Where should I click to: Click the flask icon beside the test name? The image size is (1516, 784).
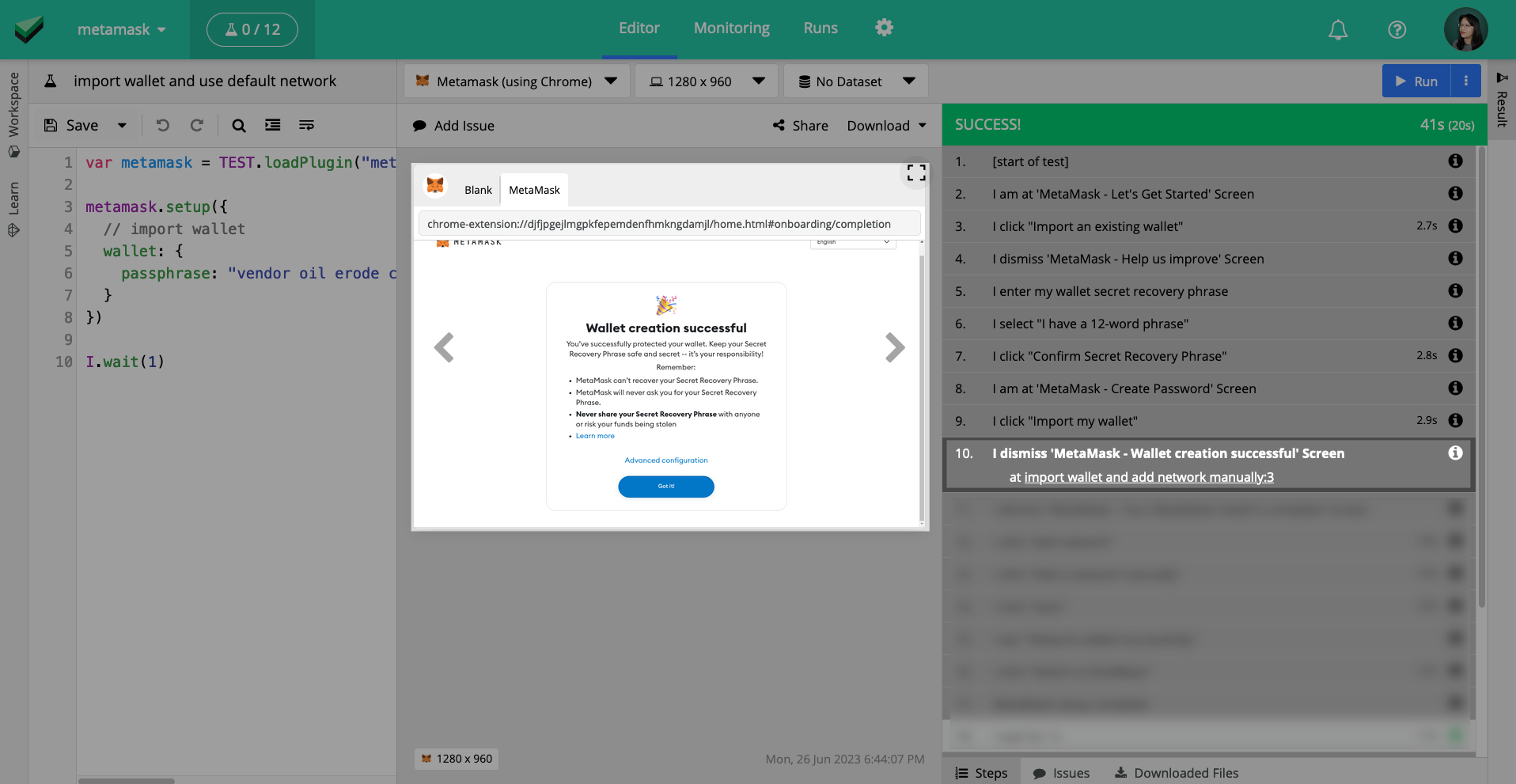[x=50, y=81]
